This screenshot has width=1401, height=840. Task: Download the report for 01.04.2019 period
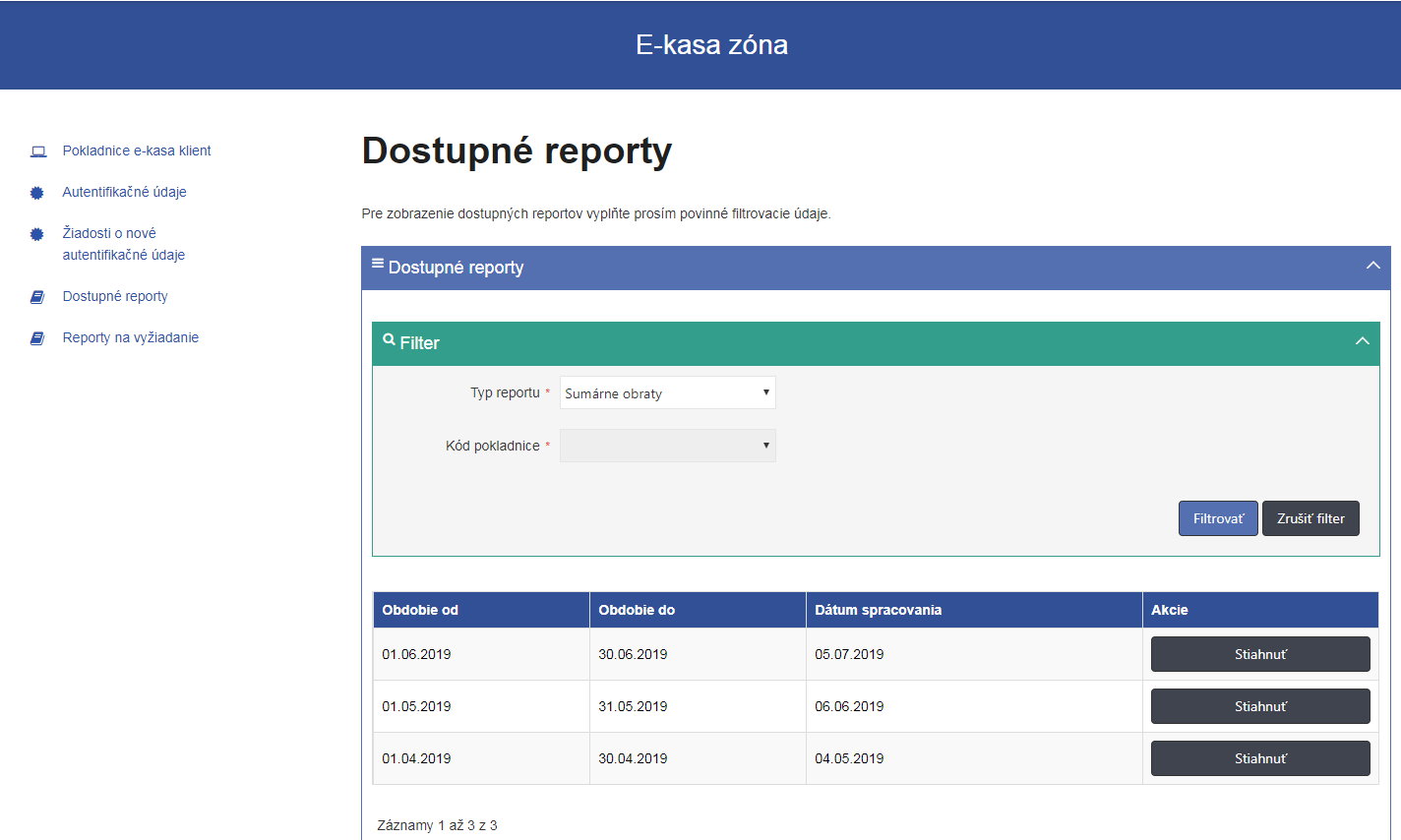tap(1260, 758)
